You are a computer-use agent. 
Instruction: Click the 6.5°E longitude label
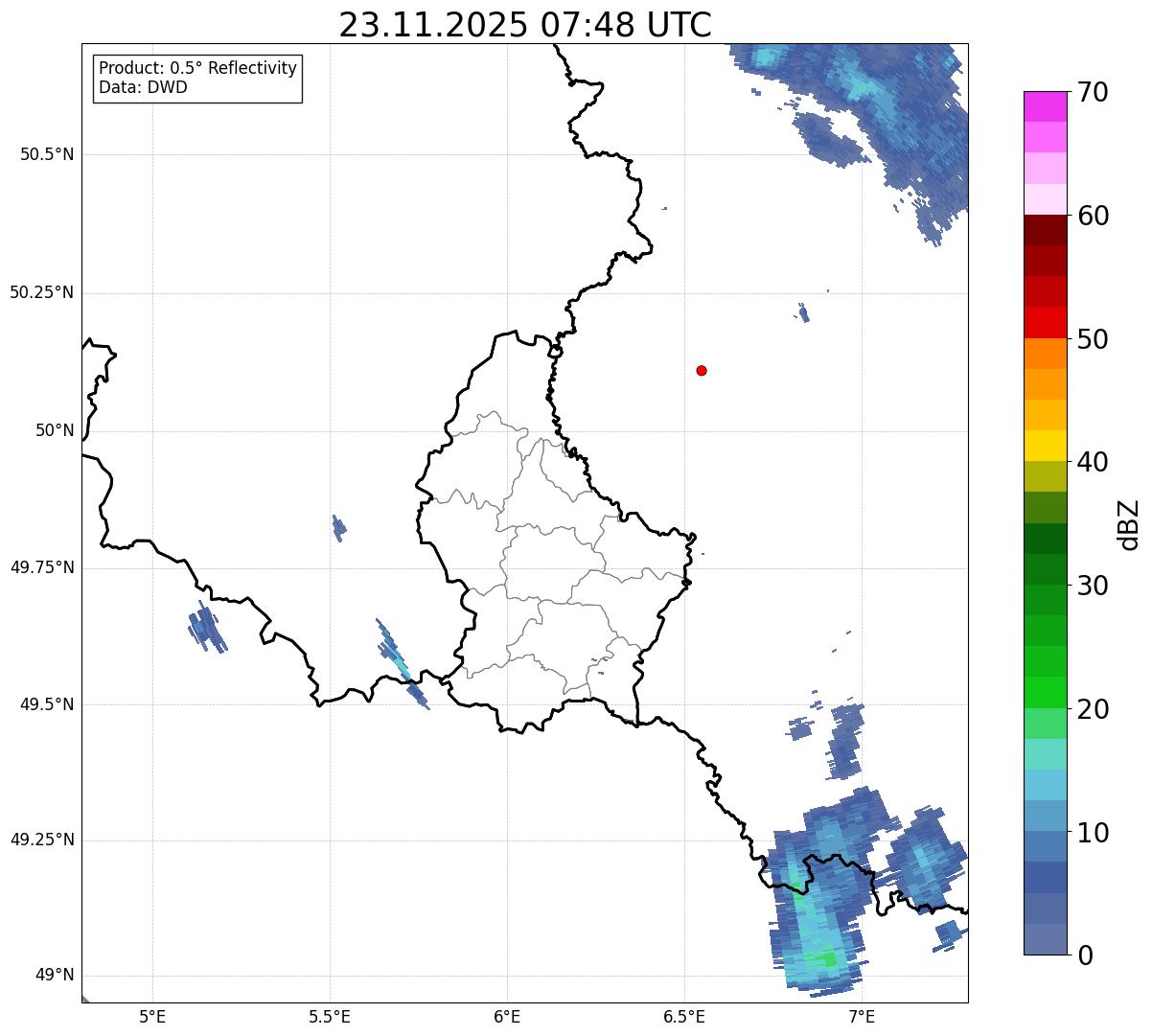684,1016
